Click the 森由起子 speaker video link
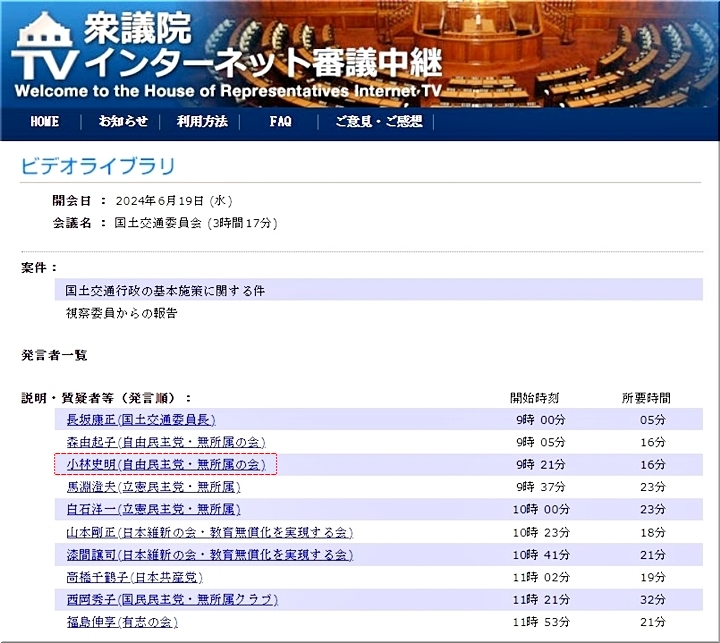This screenshot has height=643, width=720. 165,442
